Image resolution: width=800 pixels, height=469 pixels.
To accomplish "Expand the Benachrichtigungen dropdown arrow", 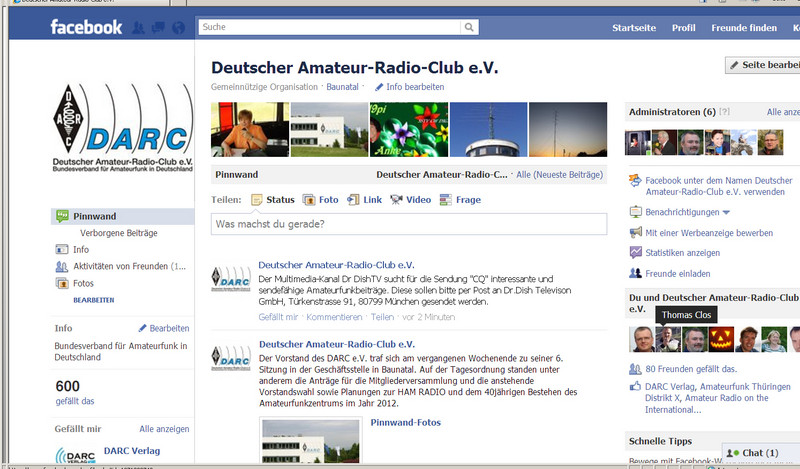I will pos(726,212).
